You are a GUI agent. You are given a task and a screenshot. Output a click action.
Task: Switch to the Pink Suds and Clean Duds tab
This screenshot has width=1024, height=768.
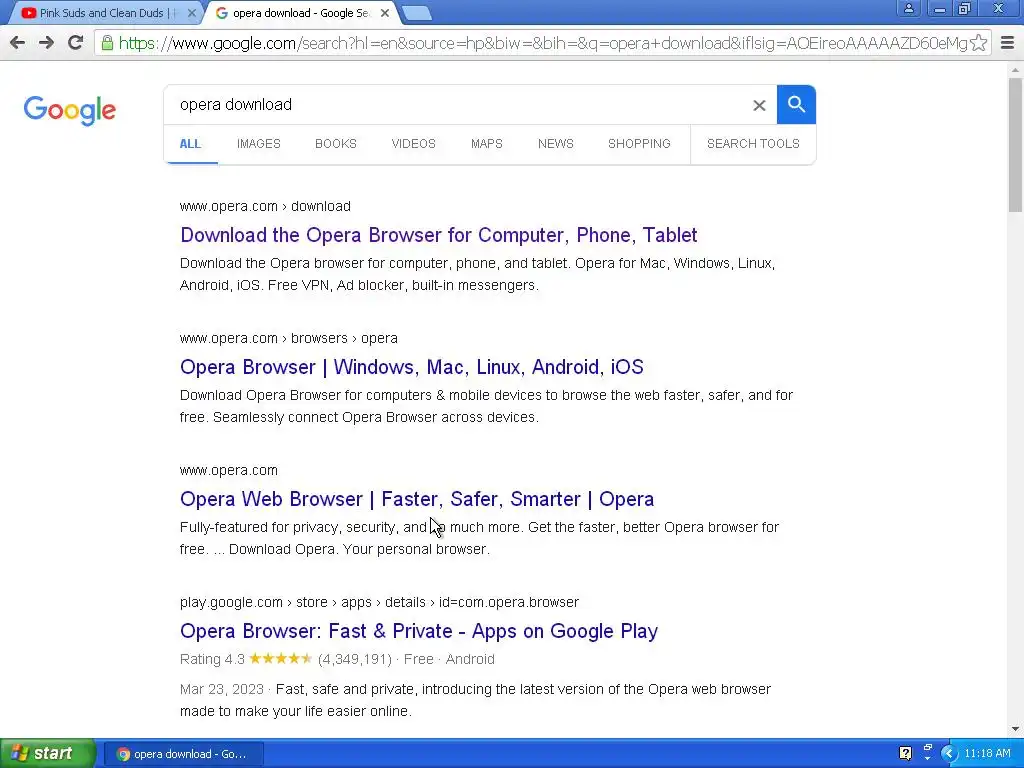point(102,13)
